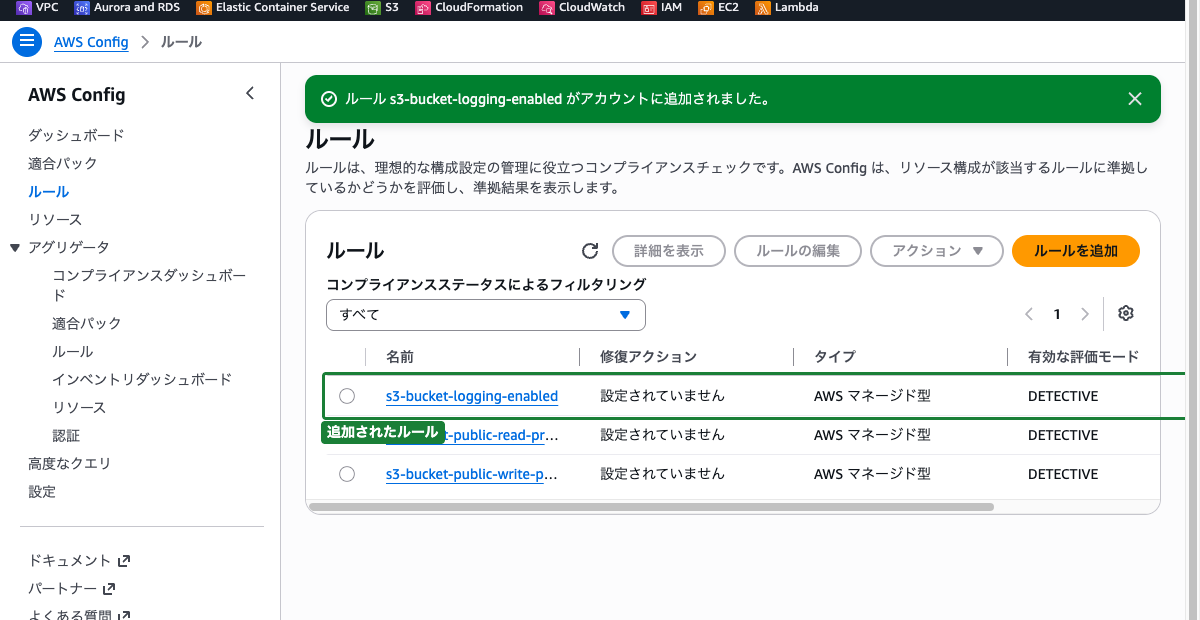The height and width of the screenshot is (620, 1200).
Task: Open ルール under アグリゲータ
Action: click(73, 351)
